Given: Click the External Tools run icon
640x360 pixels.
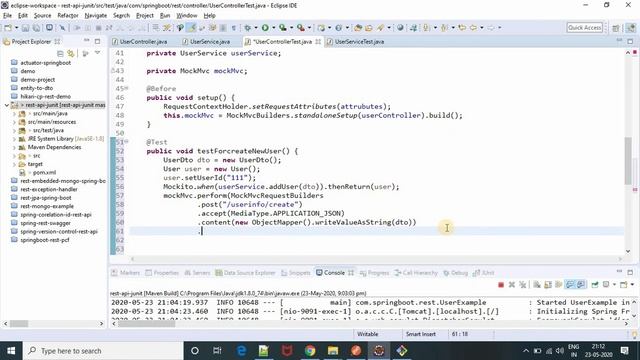Looking at the screenshot, I should 301,28.
